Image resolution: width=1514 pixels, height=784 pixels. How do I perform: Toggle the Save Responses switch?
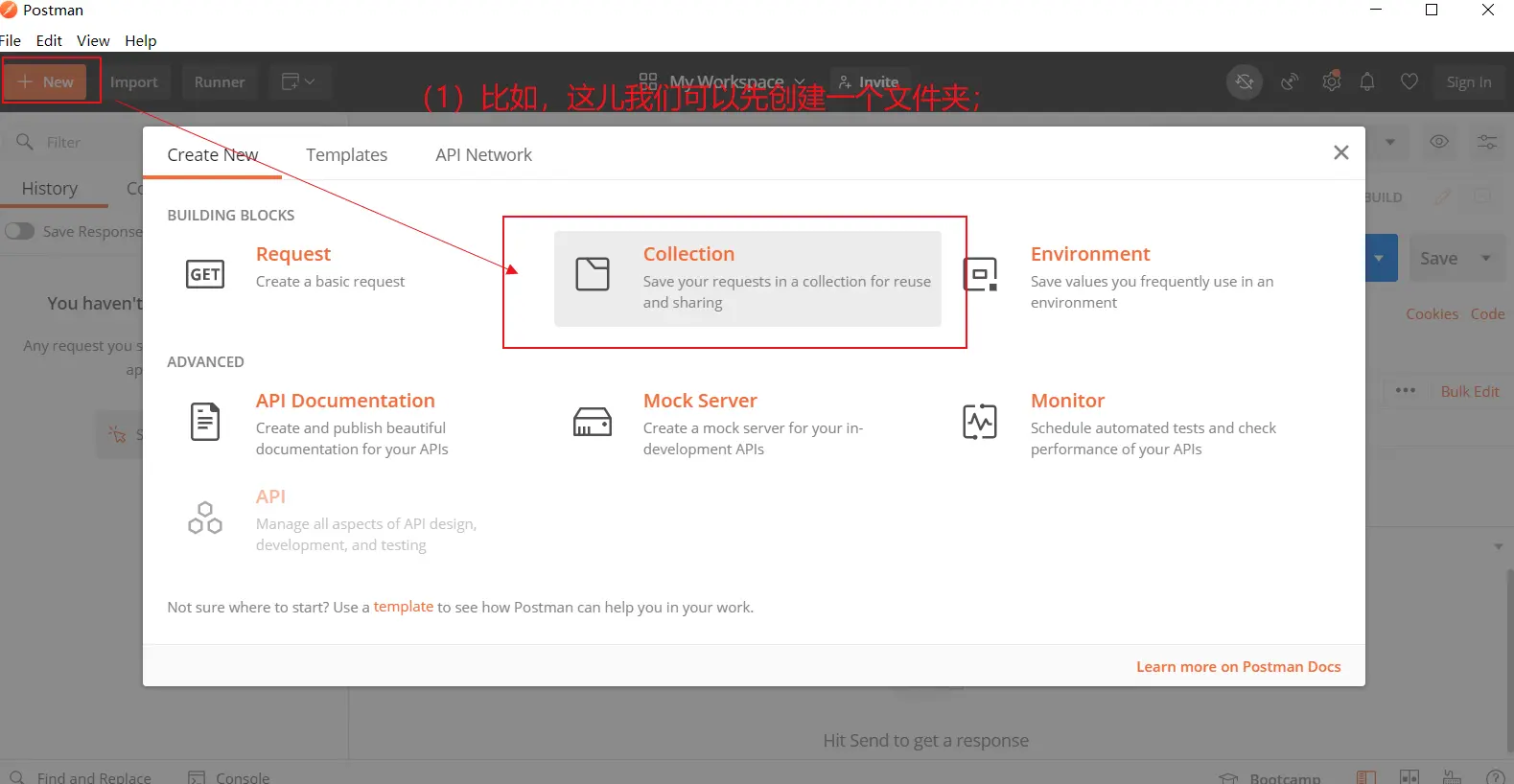coord(19,231)
